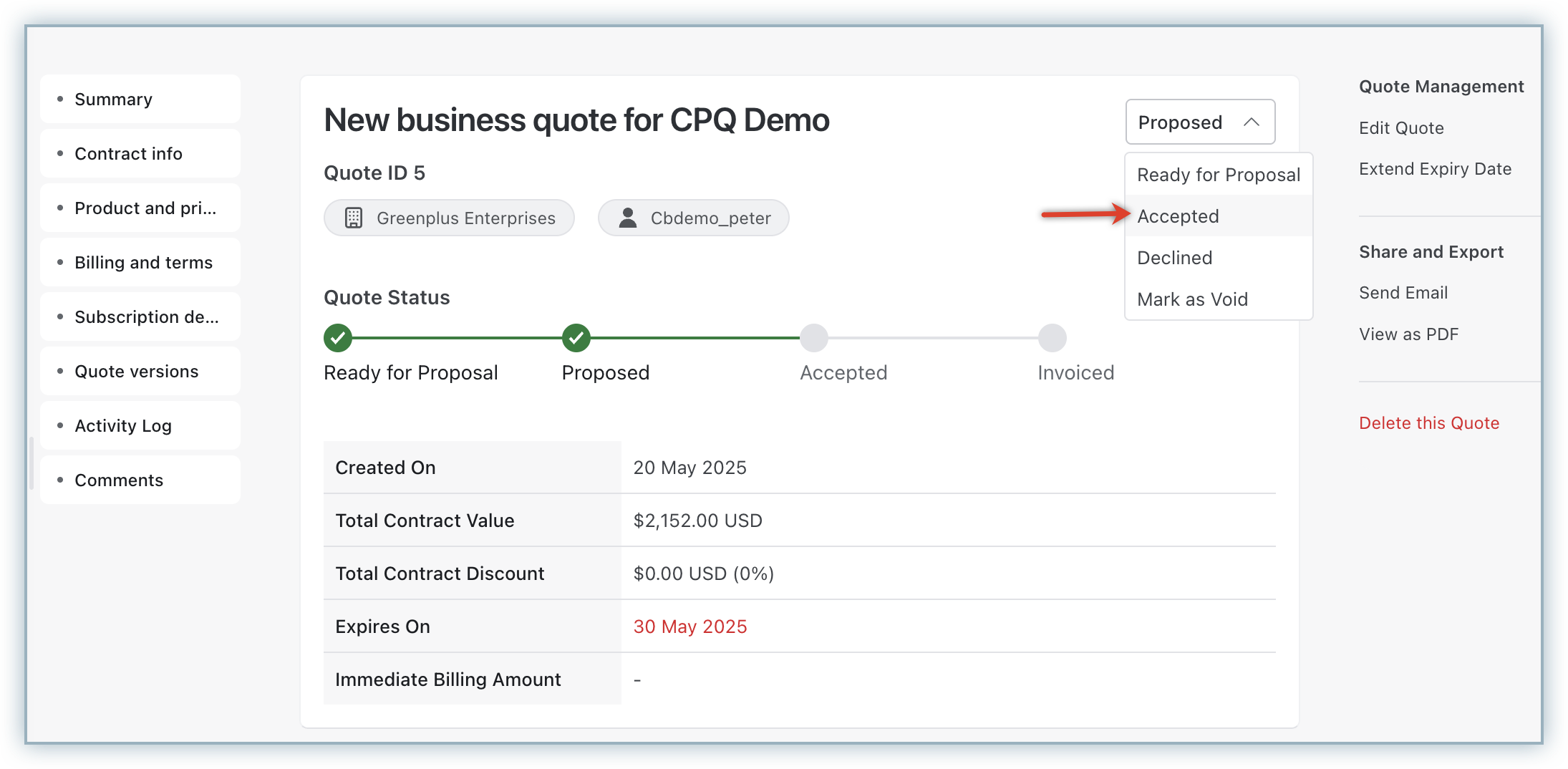Click the person icon beside Cbdemo_peter
This screenshot has width=1568, height=769.
pyautogui.click(x=628, y=218)
